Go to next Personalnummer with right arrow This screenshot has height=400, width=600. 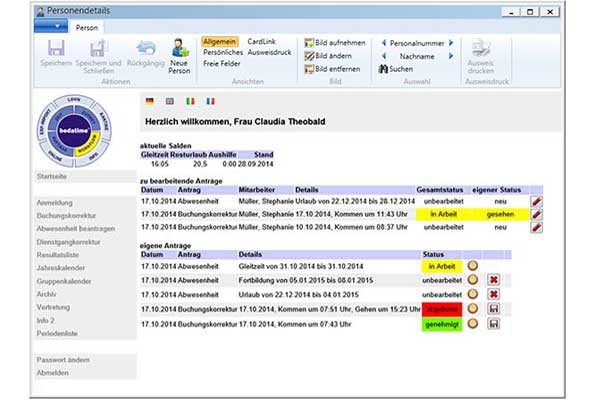pos(451,43)
